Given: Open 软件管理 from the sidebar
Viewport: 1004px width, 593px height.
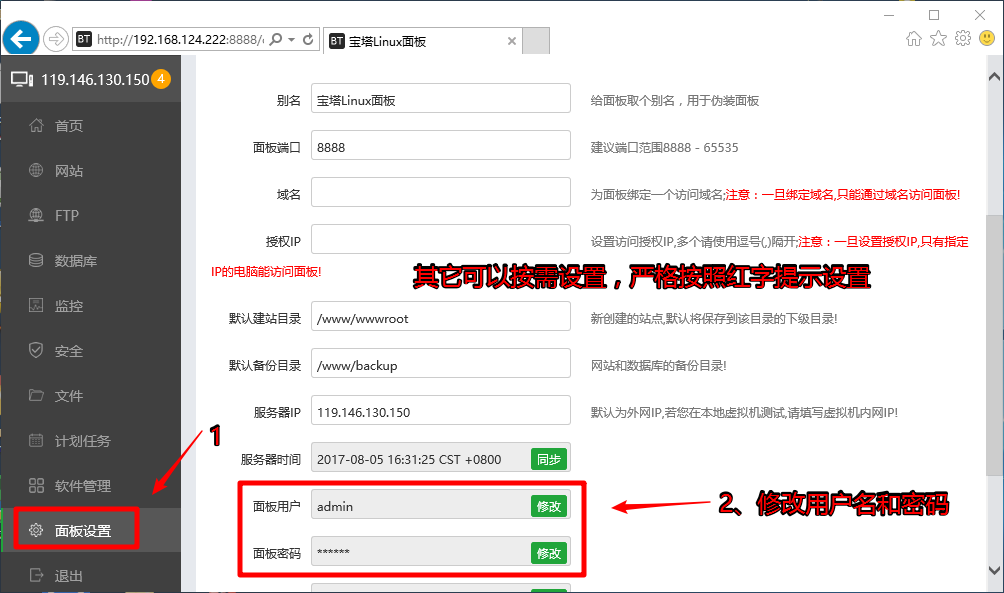Looking at the screenshot, I should pyautogui.click(x=83, y=486).
